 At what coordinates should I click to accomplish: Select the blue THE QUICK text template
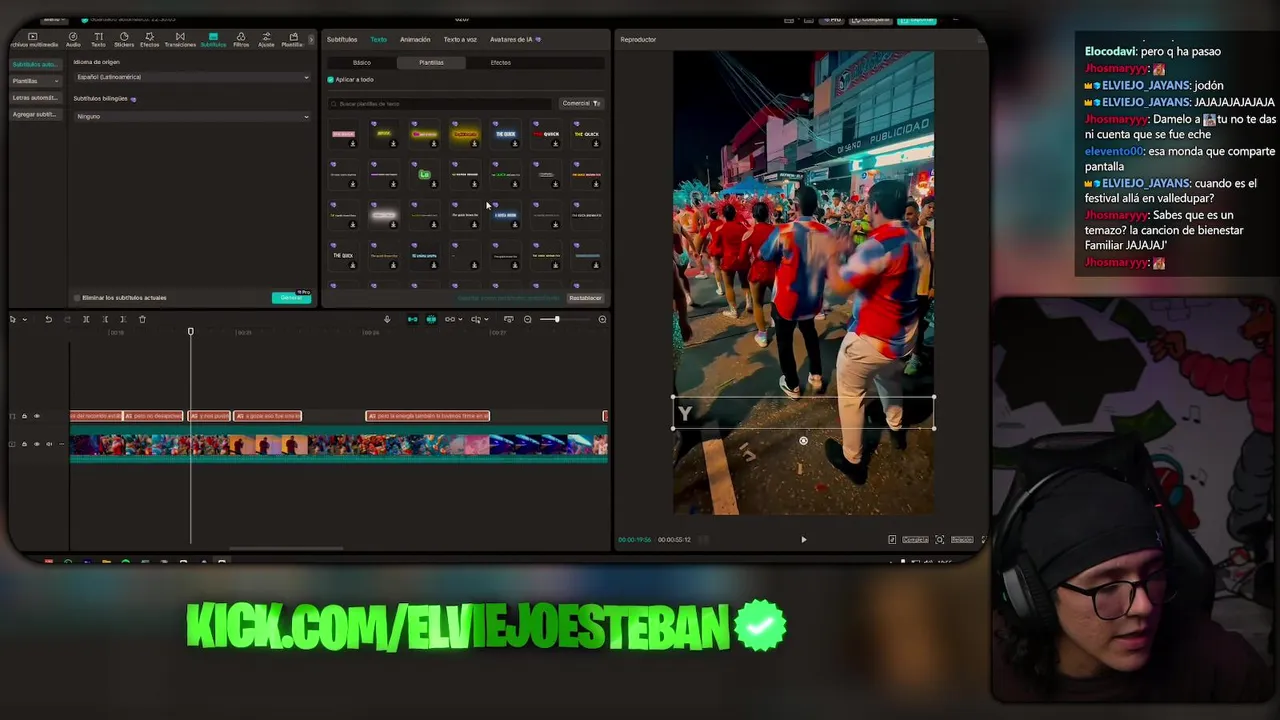click(506, 134)
